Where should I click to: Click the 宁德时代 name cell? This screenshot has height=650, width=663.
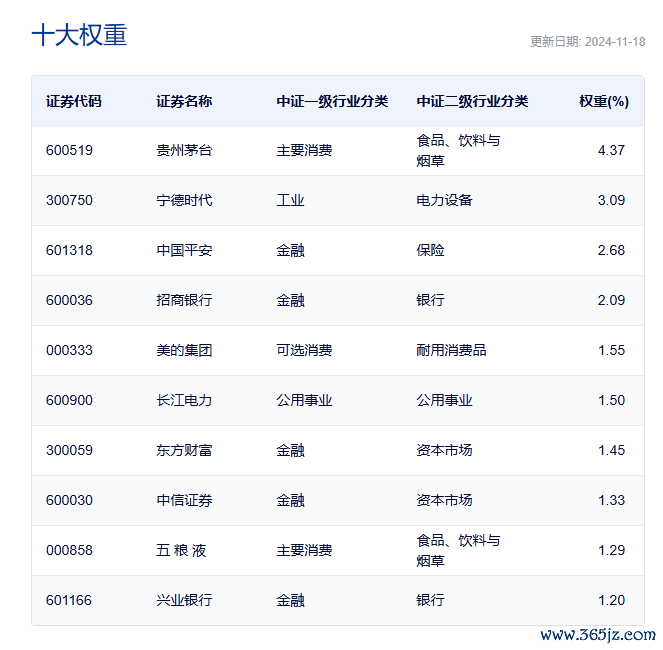pyautogui.click(x=184, y=200)
